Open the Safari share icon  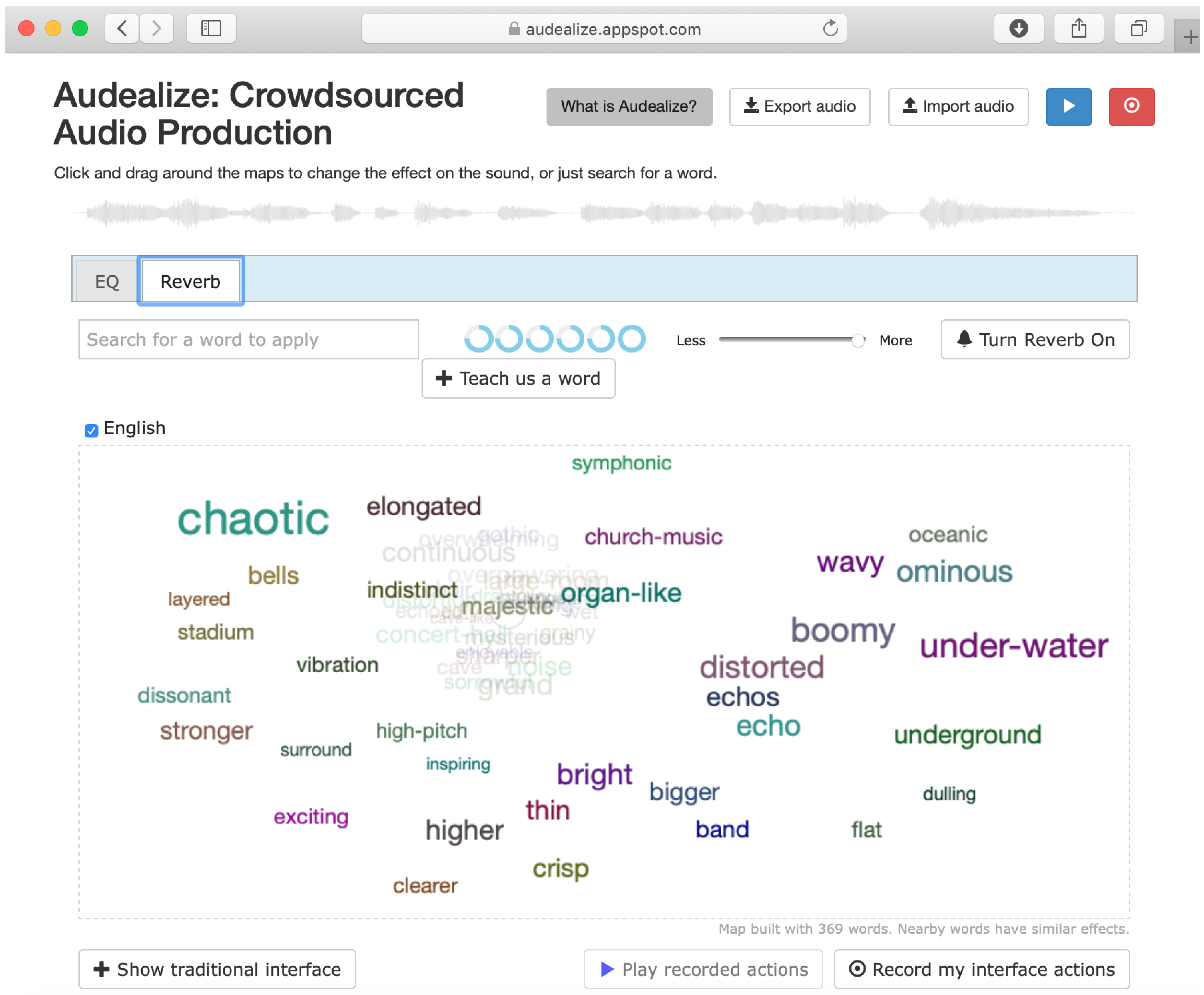tap(1078, 28)
